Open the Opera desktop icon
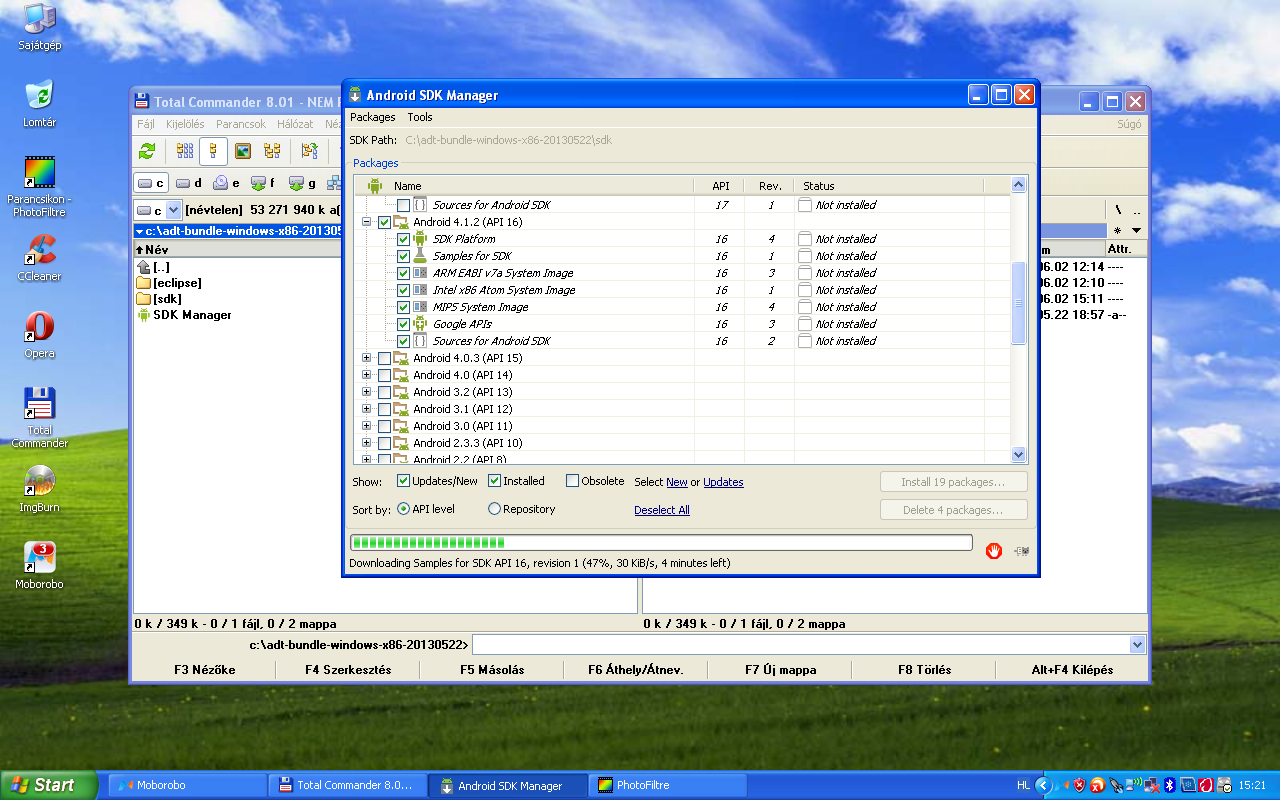The height and width of the screenshot is (800, 1280). tap(40, 333)
